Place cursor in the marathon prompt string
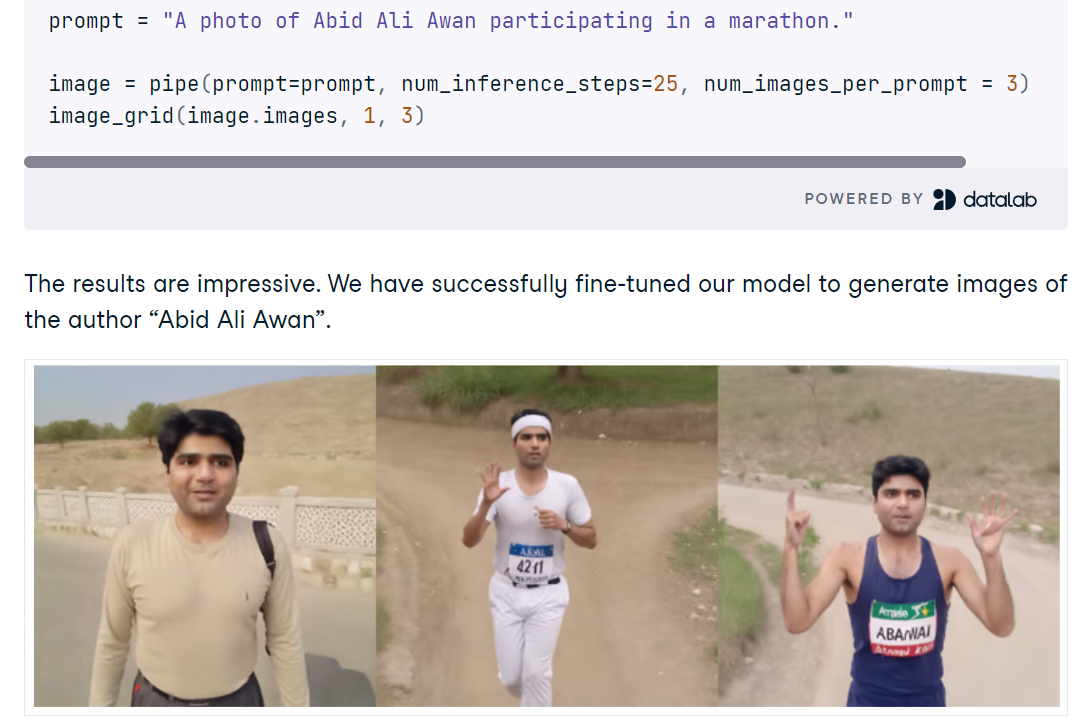The height and width of the screenshot is (725, 1084). (507, 21)
